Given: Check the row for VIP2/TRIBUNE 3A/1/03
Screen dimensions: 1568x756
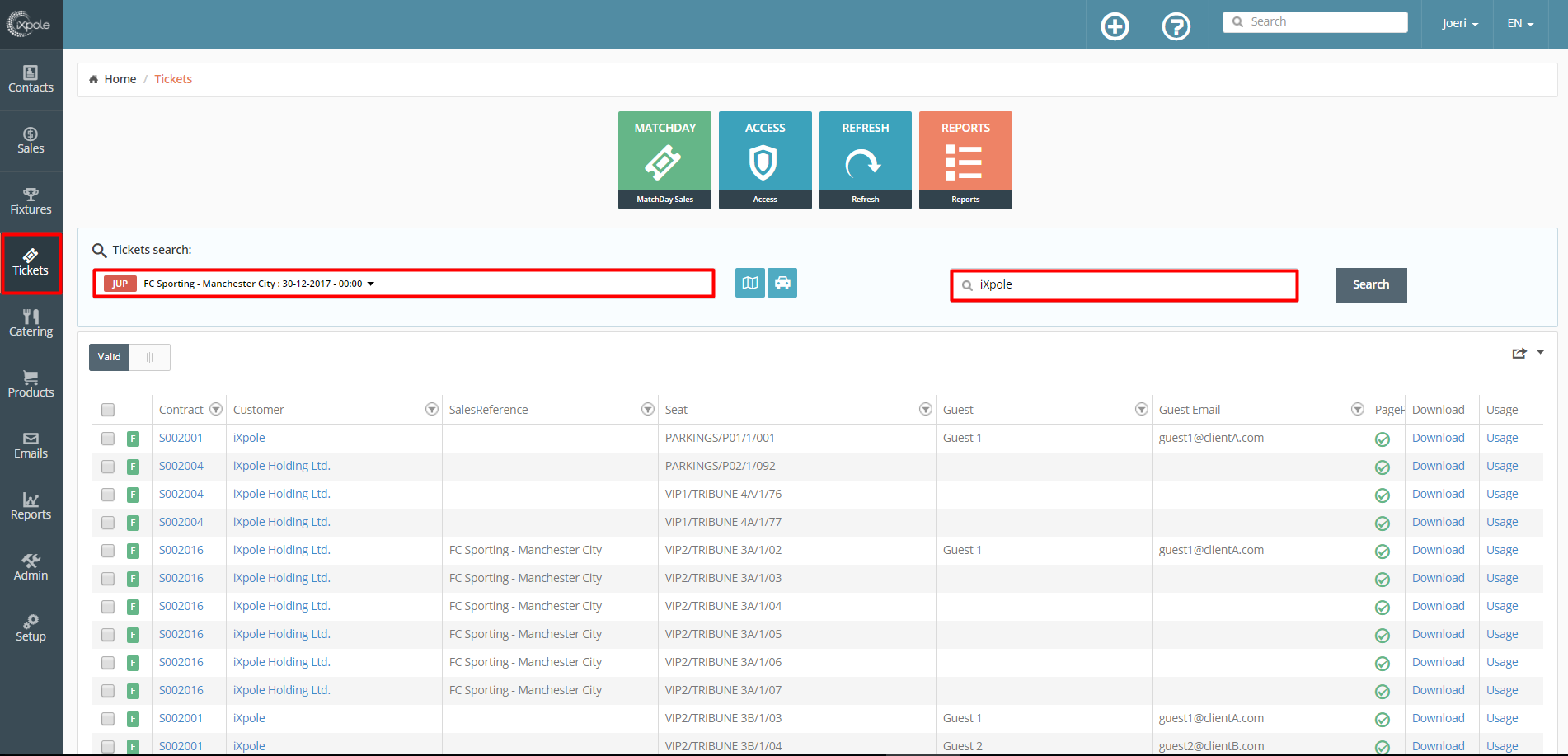Looking at the screenshot, I should 108,579.
